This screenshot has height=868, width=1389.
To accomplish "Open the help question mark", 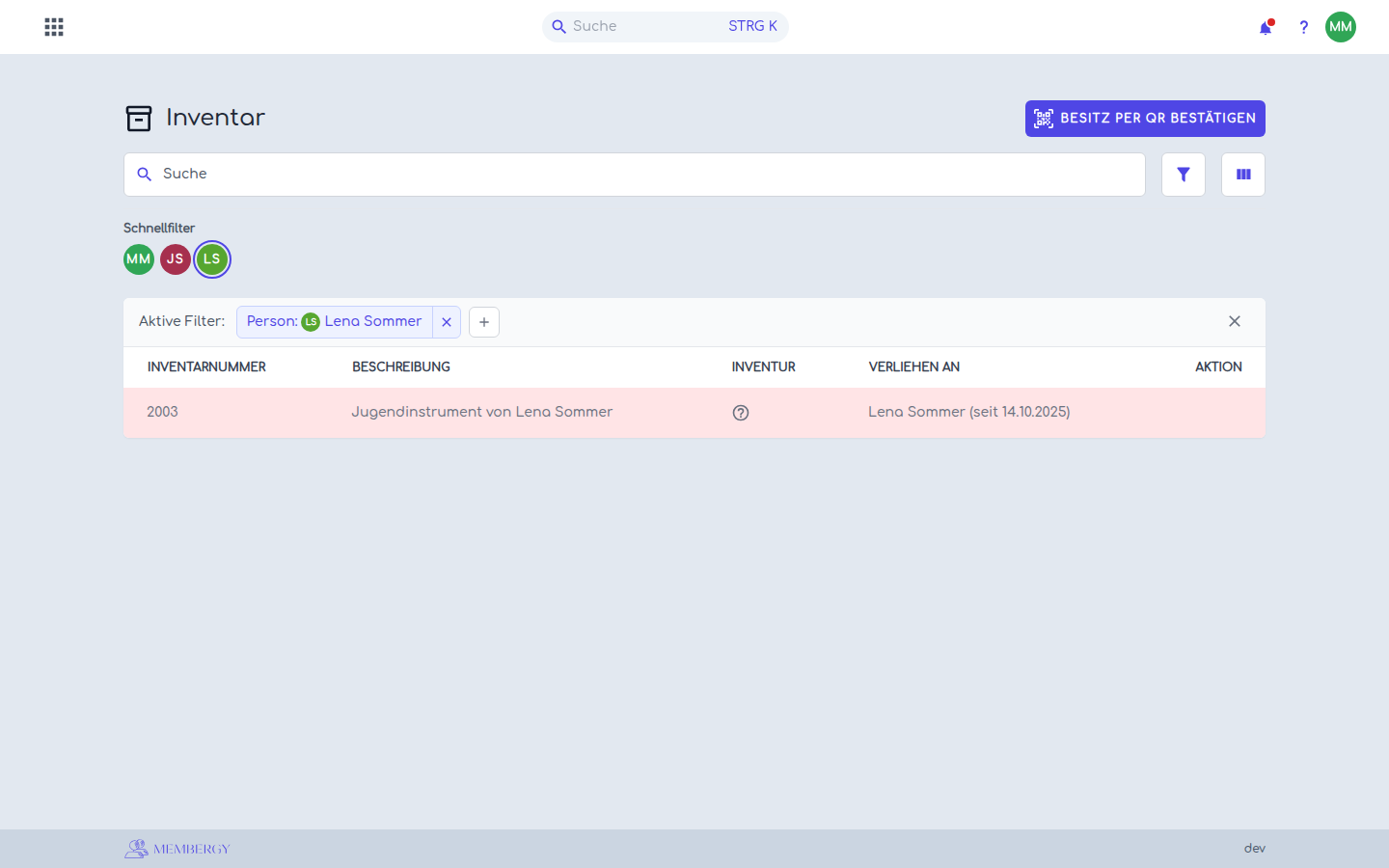I will point(1303,27).
